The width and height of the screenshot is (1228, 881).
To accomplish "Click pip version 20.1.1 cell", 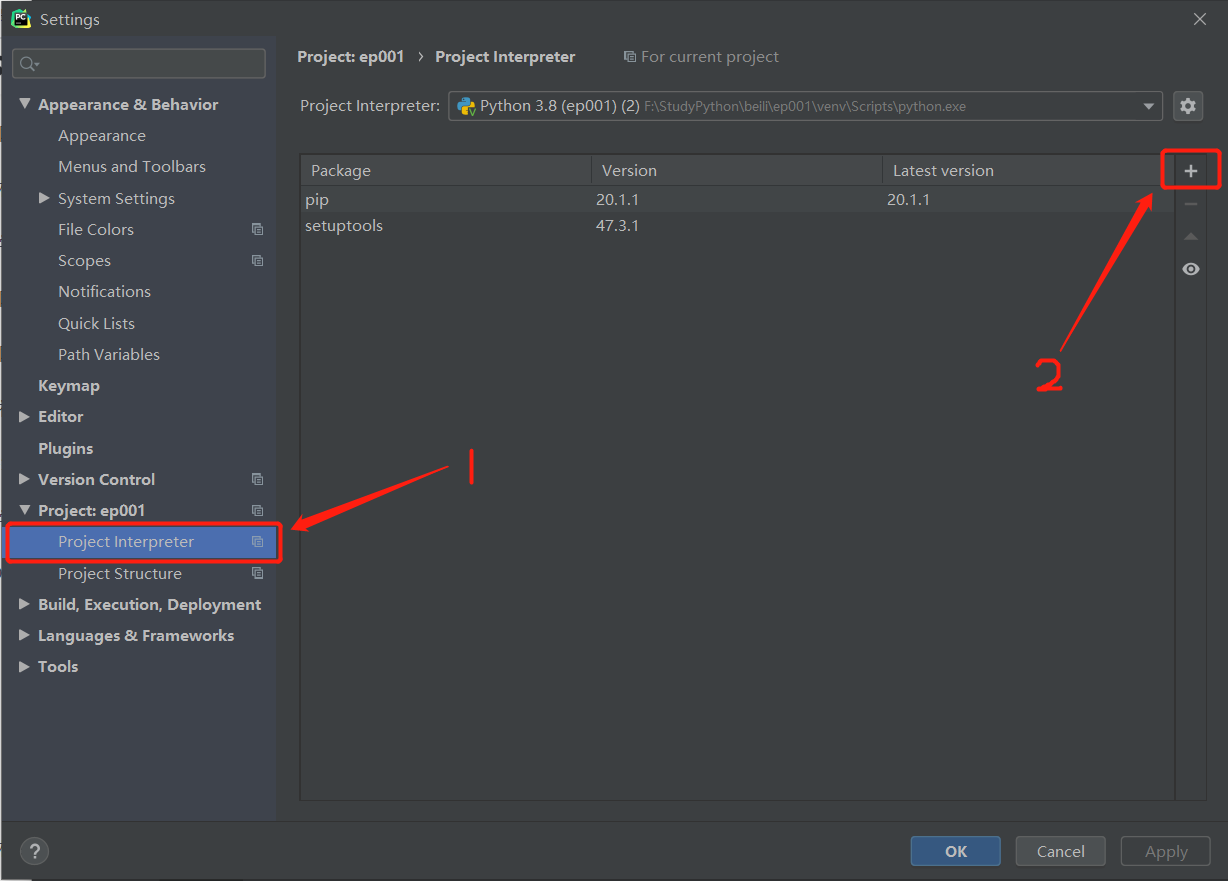I will click(617, 199).
